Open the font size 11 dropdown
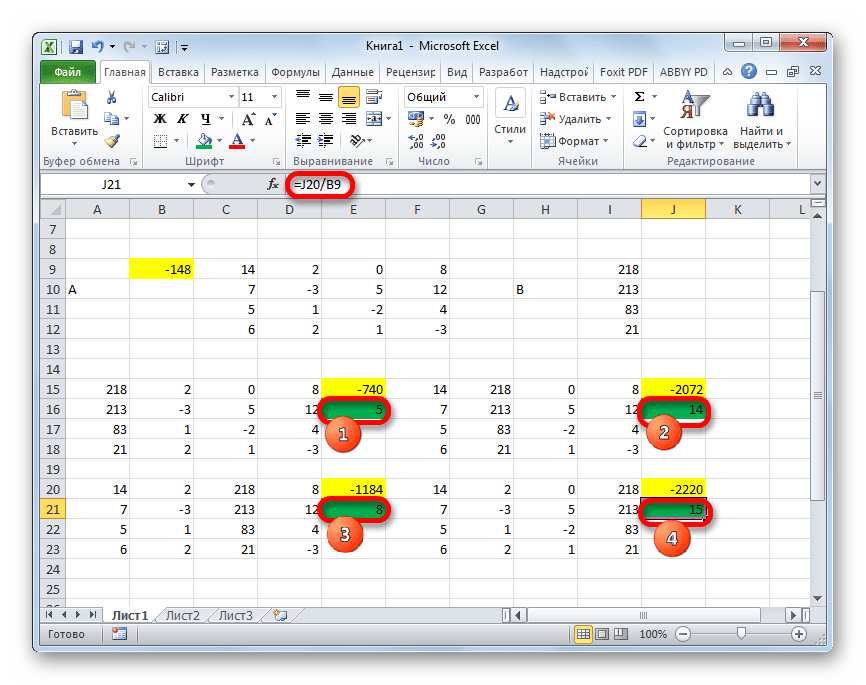Viewport: 866px width, 685px height. point(274,97)
